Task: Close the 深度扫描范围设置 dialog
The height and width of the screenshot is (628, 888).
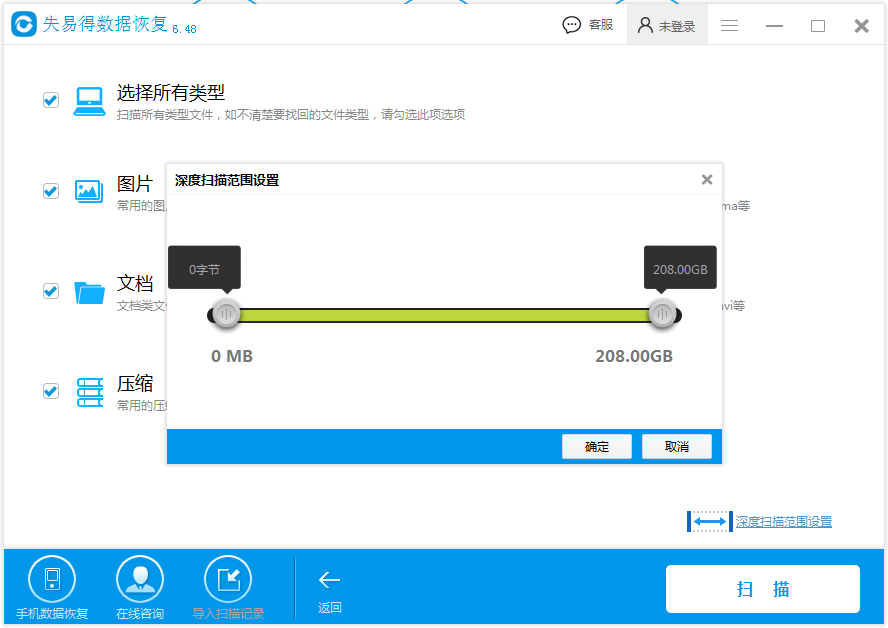Action: click(x=707, y=180)
